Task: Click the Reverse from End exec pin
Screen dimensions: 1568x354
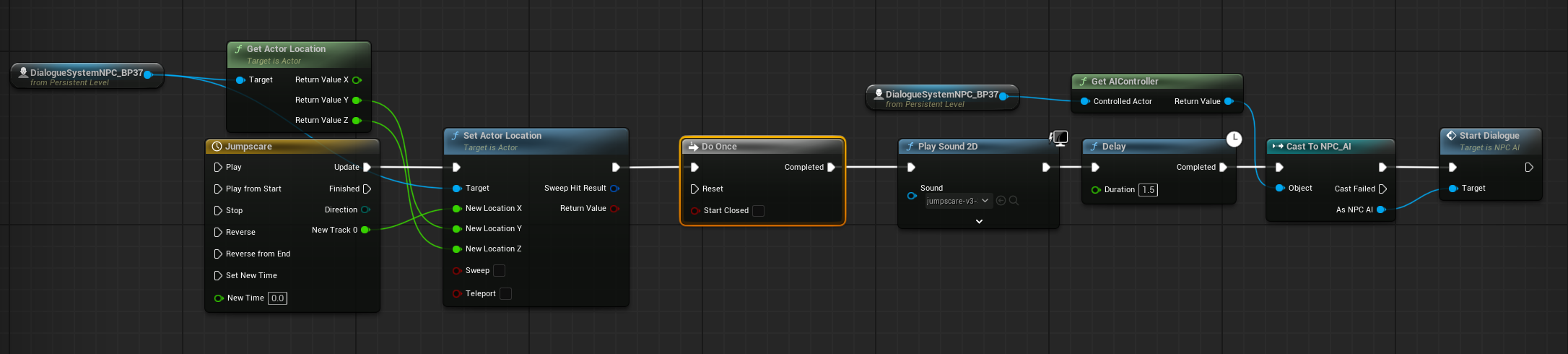Action: [218, 254]
